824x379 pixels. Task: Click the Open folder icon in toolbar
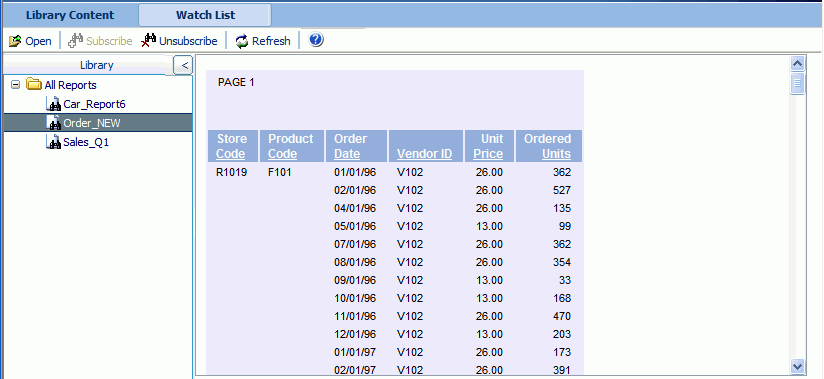click(x=15, y=41)
